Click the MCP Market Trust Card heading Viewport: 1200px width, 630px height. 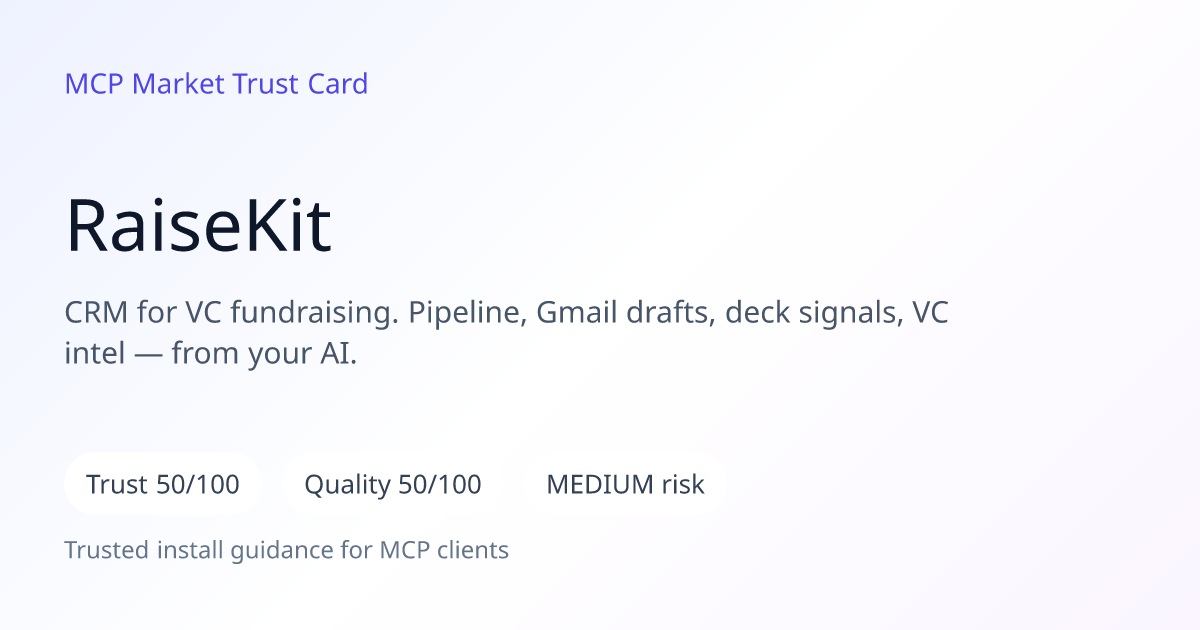click(216, 84)
